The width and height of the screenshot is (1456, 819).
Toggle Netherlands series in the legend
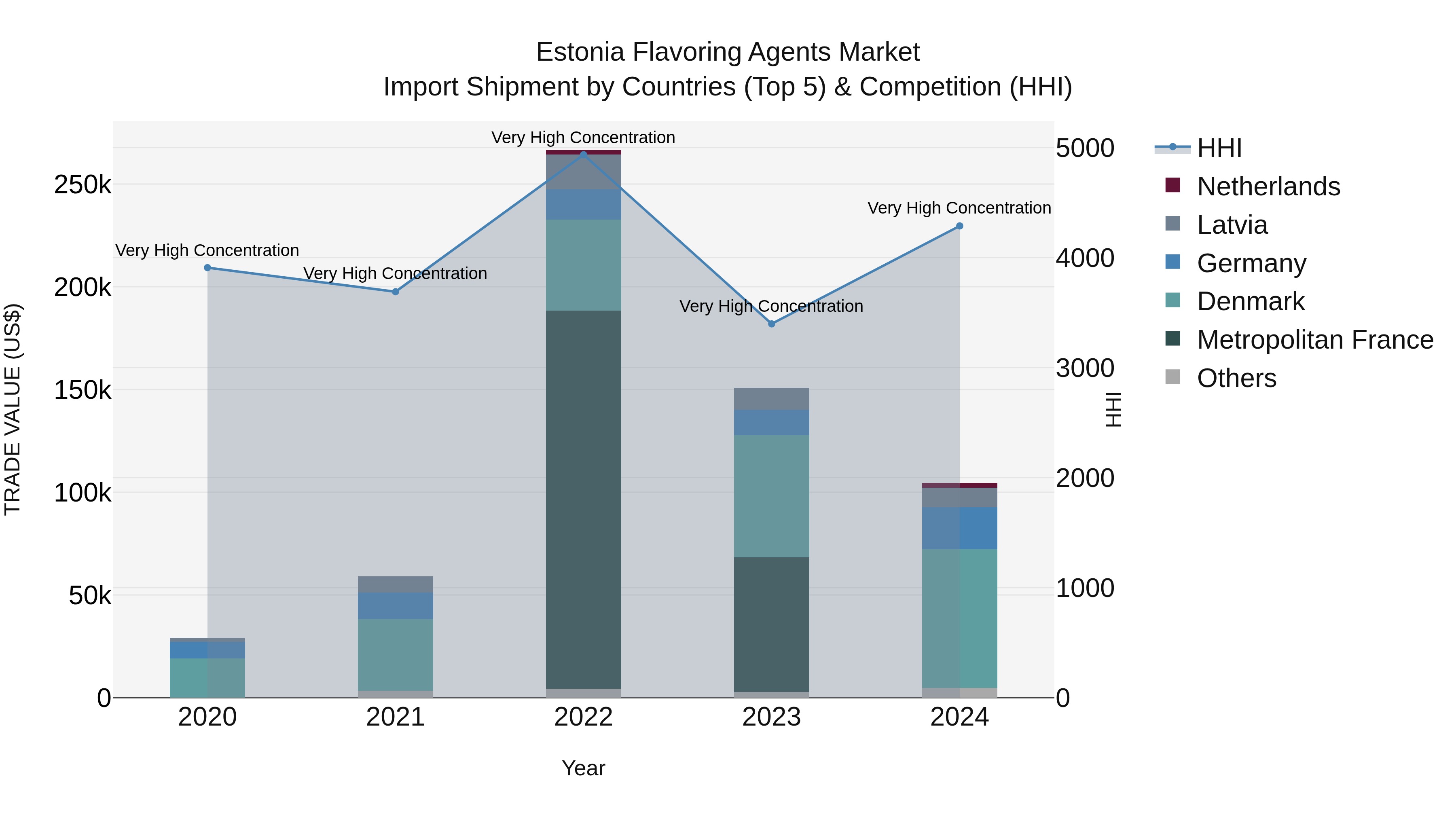pos(1253,186)
